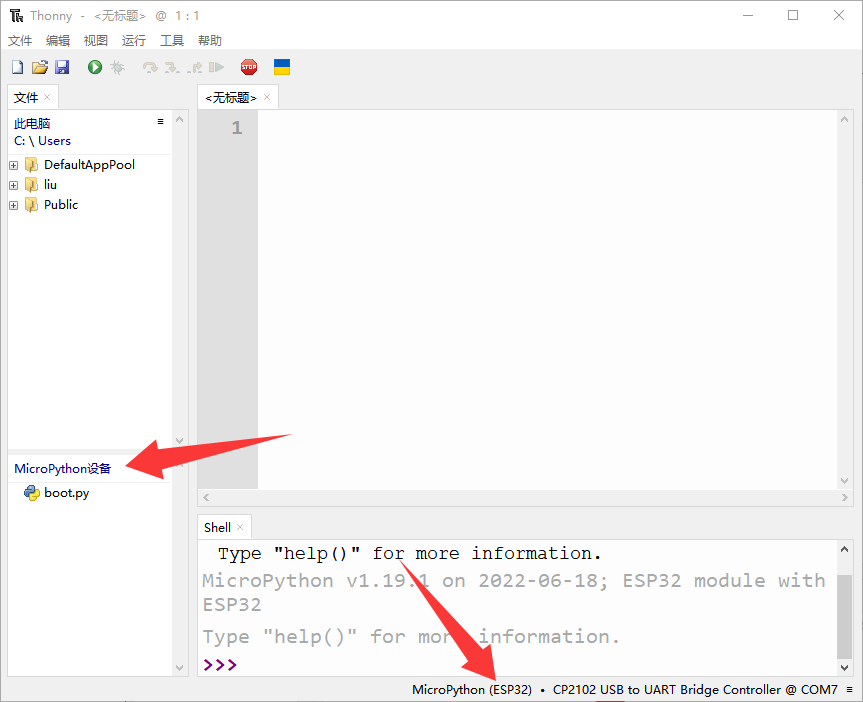Expand the Public folder
Screen dimensions: 863x702
point(14,205)
